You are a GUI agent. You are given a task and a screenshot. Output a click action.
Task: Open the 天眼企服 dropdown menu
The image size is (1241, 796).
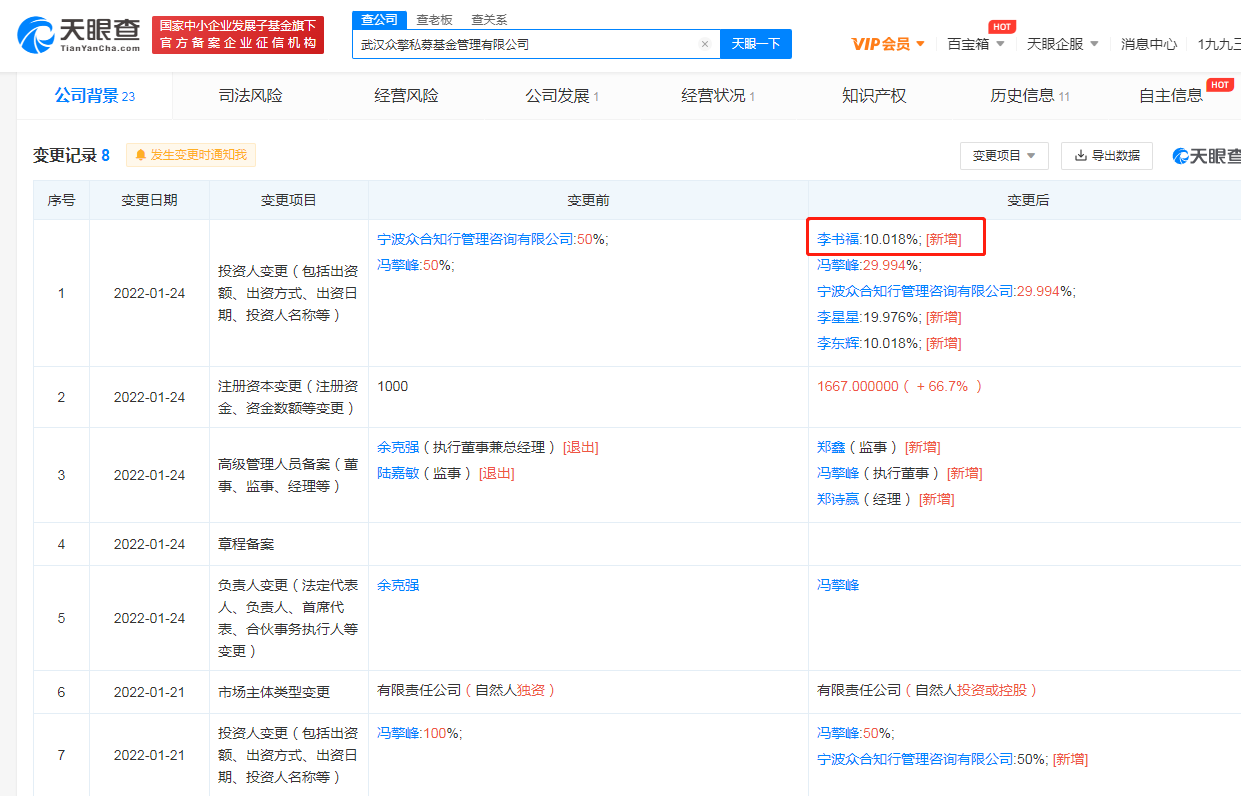(x=1062, y=44)
